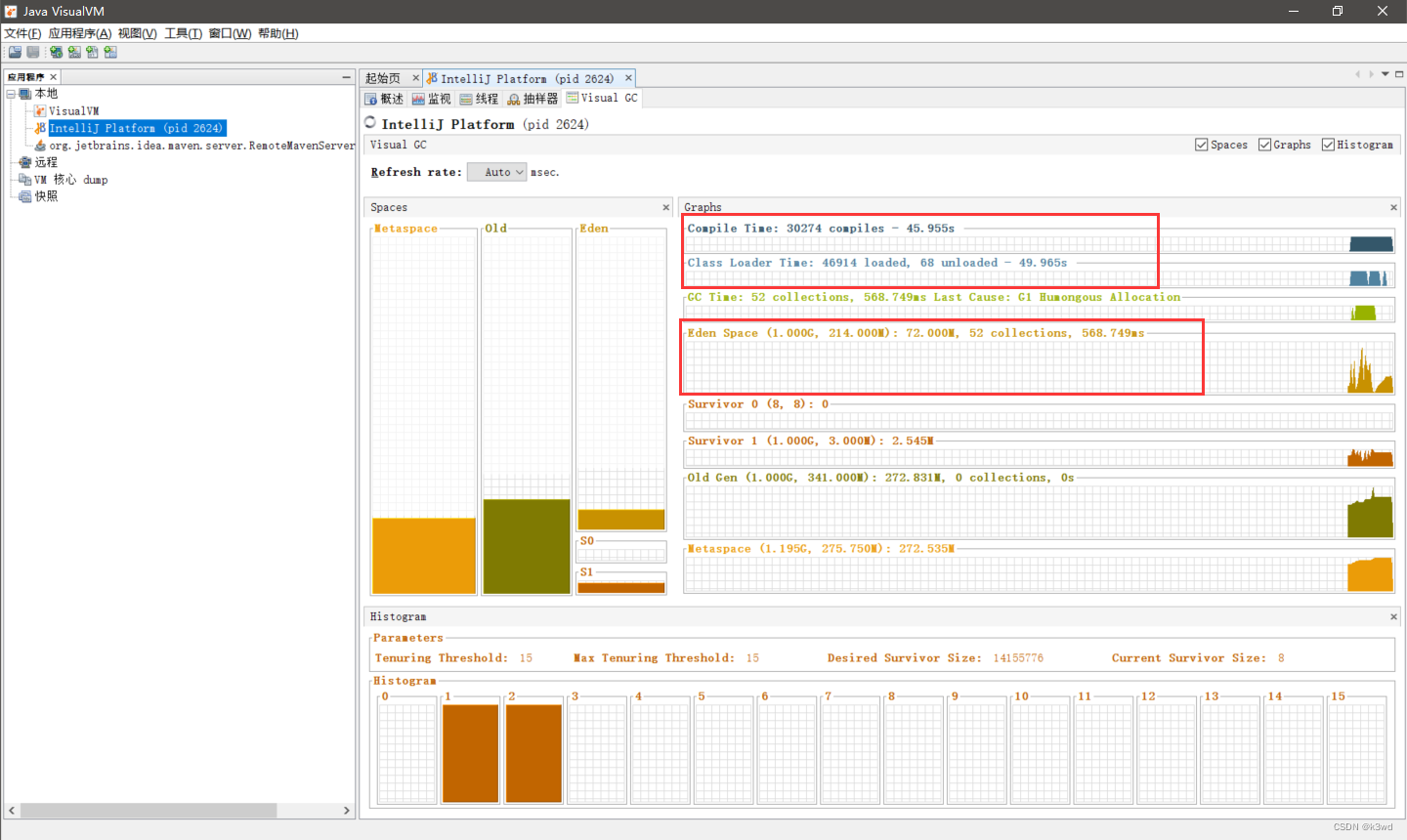The width and height of the screenshot is (1407, 840).
Task: Switch to the 监视 tab
Action: click(431, 99)
